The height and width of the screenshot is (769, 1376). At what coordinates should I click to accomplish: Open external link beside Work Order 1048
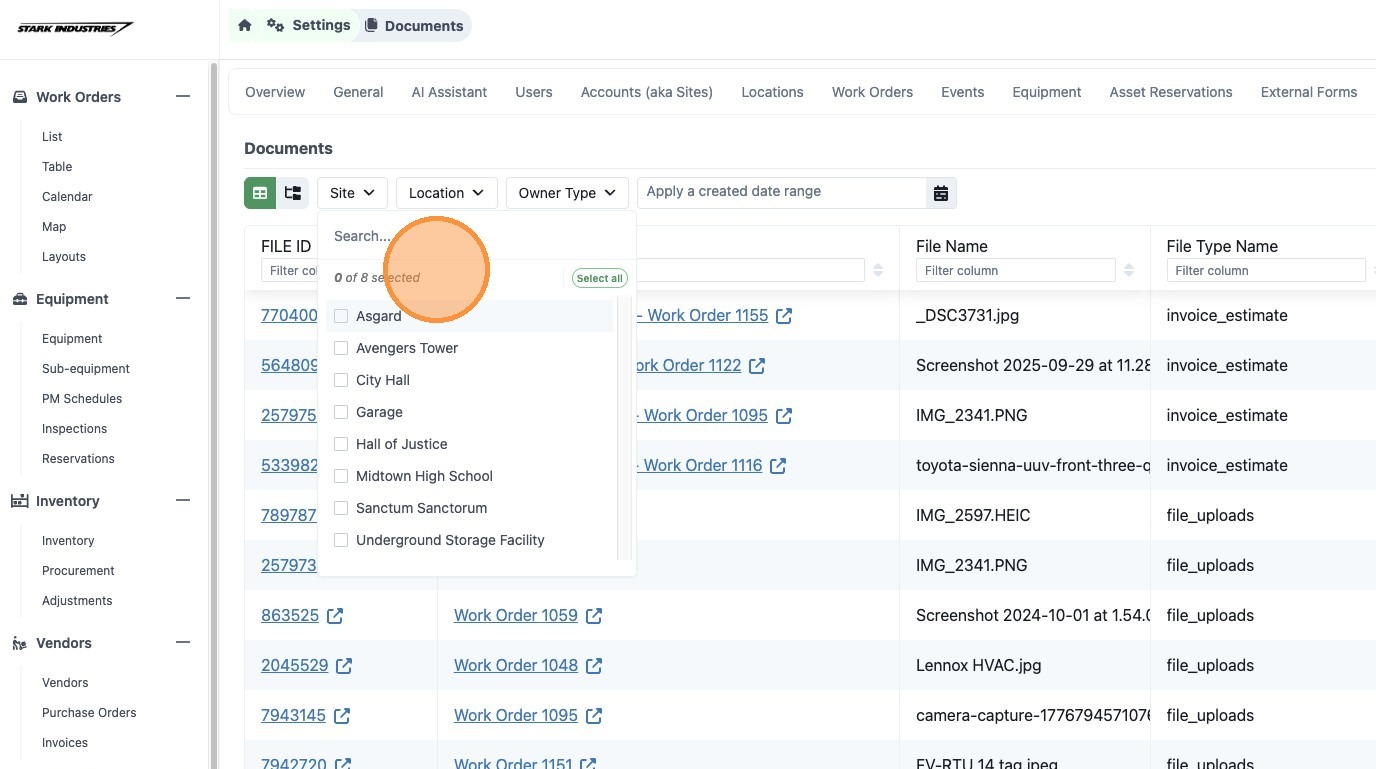(594, 666)
